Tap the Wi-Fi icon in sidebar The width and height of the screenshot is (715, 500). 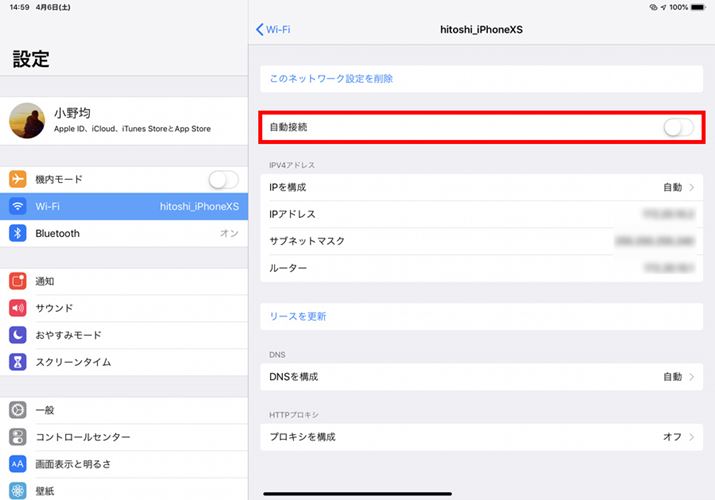tap(18, 206)
